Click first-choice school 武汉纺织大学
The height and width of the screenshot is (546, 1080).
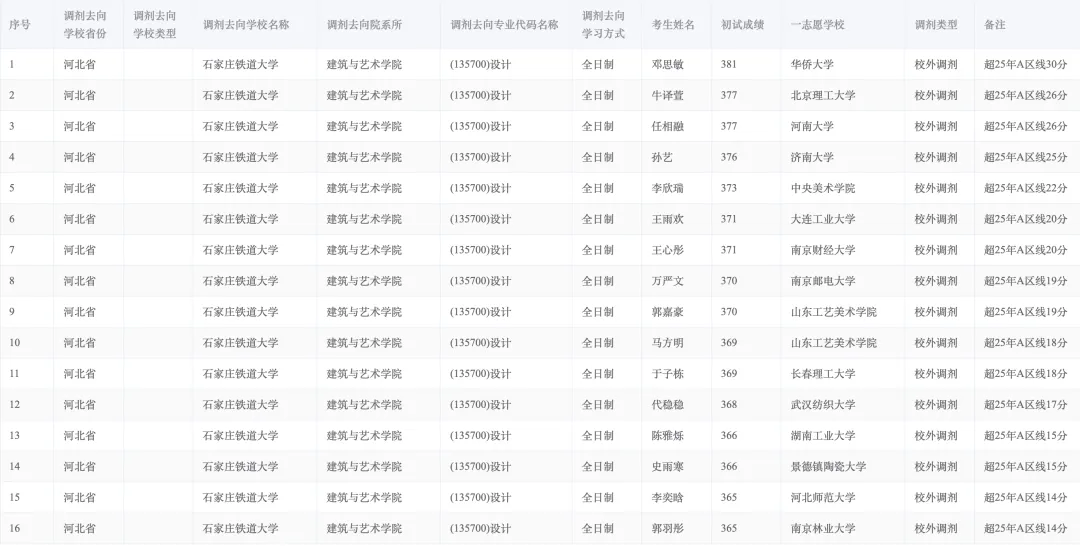click(x=823, y=406)
